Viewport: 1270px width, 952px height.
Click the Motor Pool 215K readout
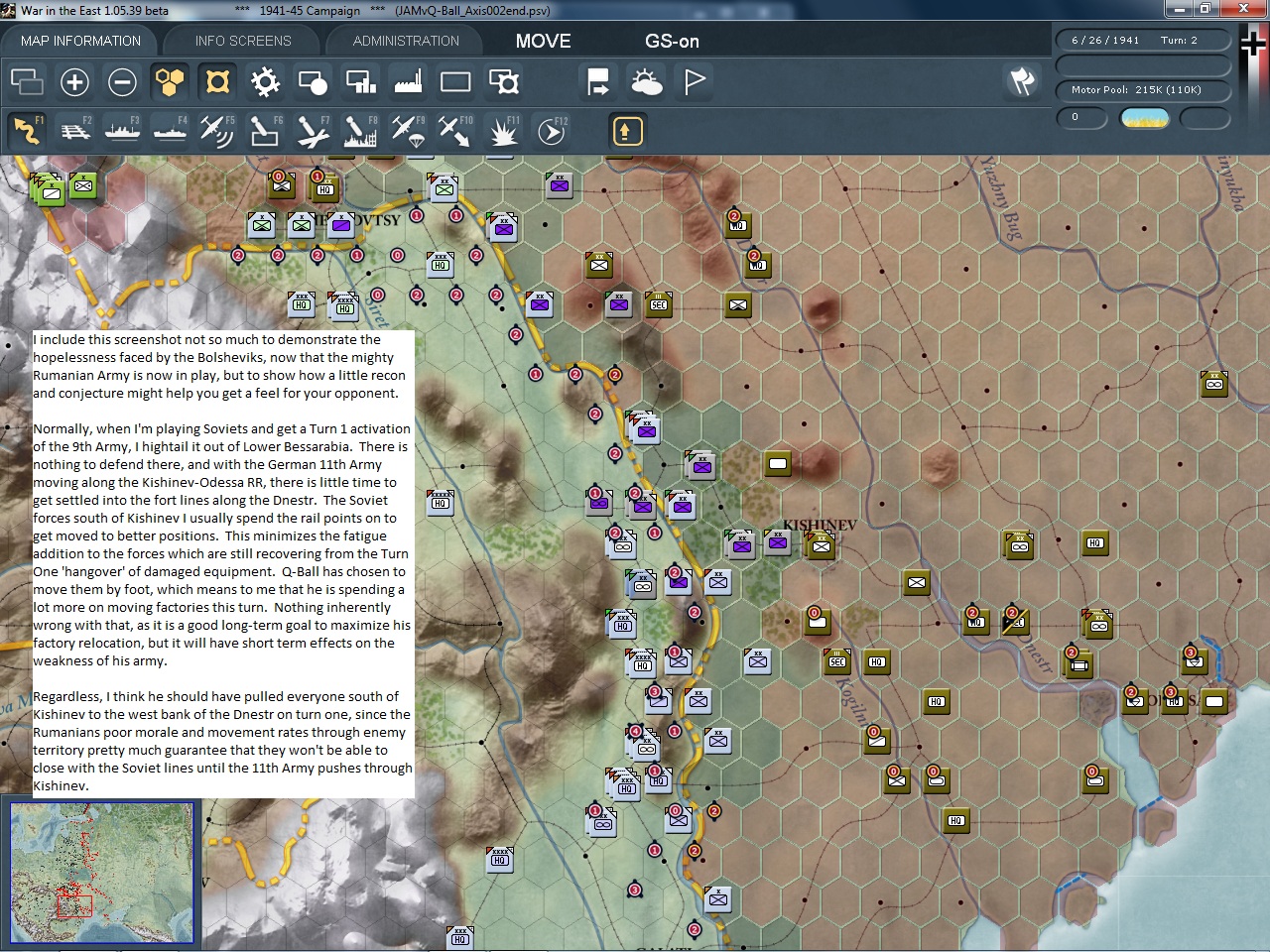tap(1142, 90)
